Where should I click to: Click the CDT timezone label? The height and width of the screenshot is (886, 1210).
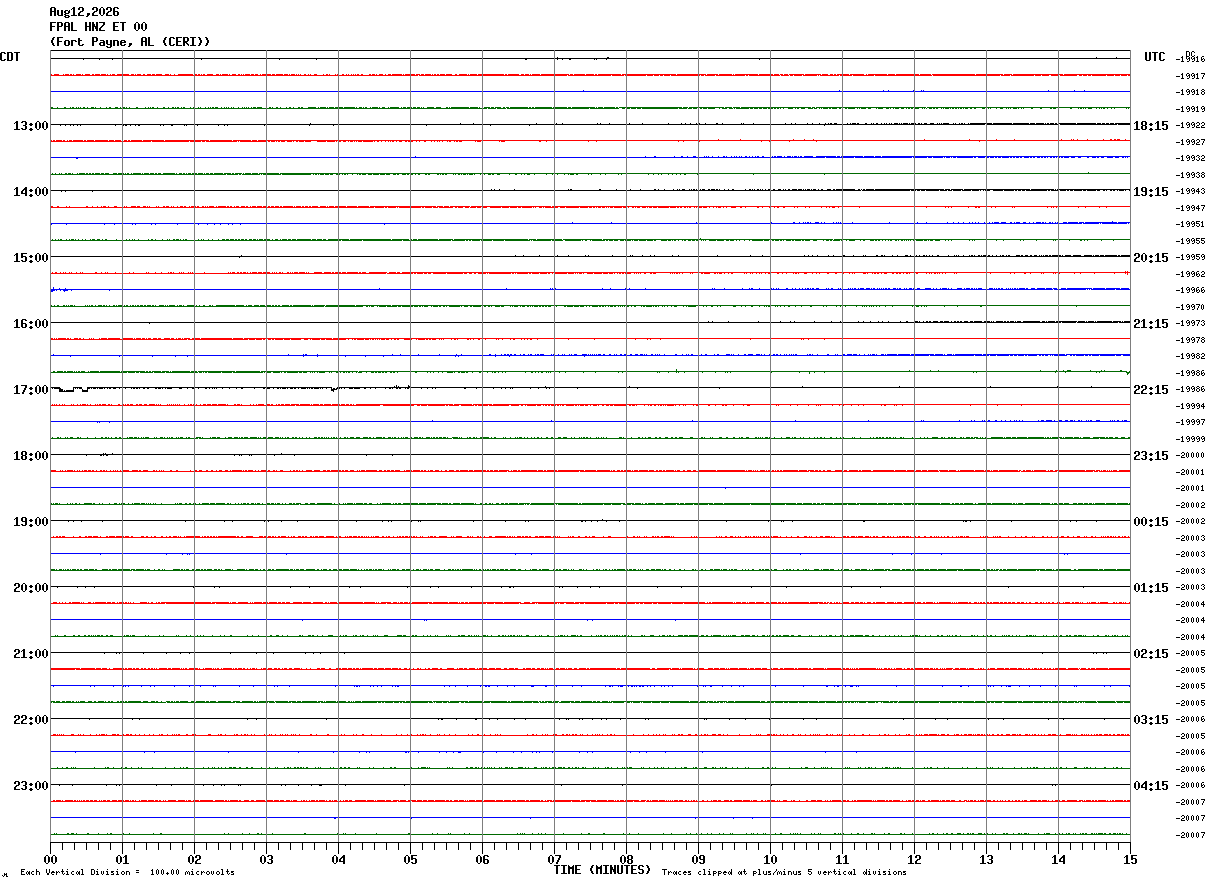(x=10, y=57)
